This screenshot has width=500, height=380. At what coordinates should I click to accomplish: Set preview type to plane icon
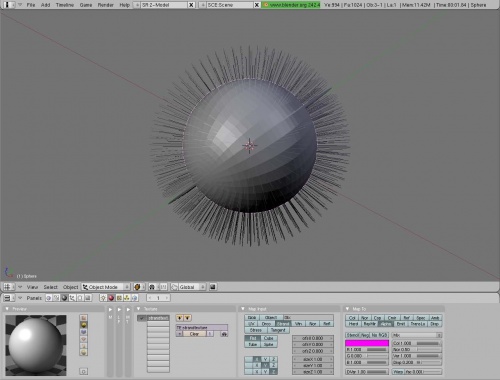(84, 318)
